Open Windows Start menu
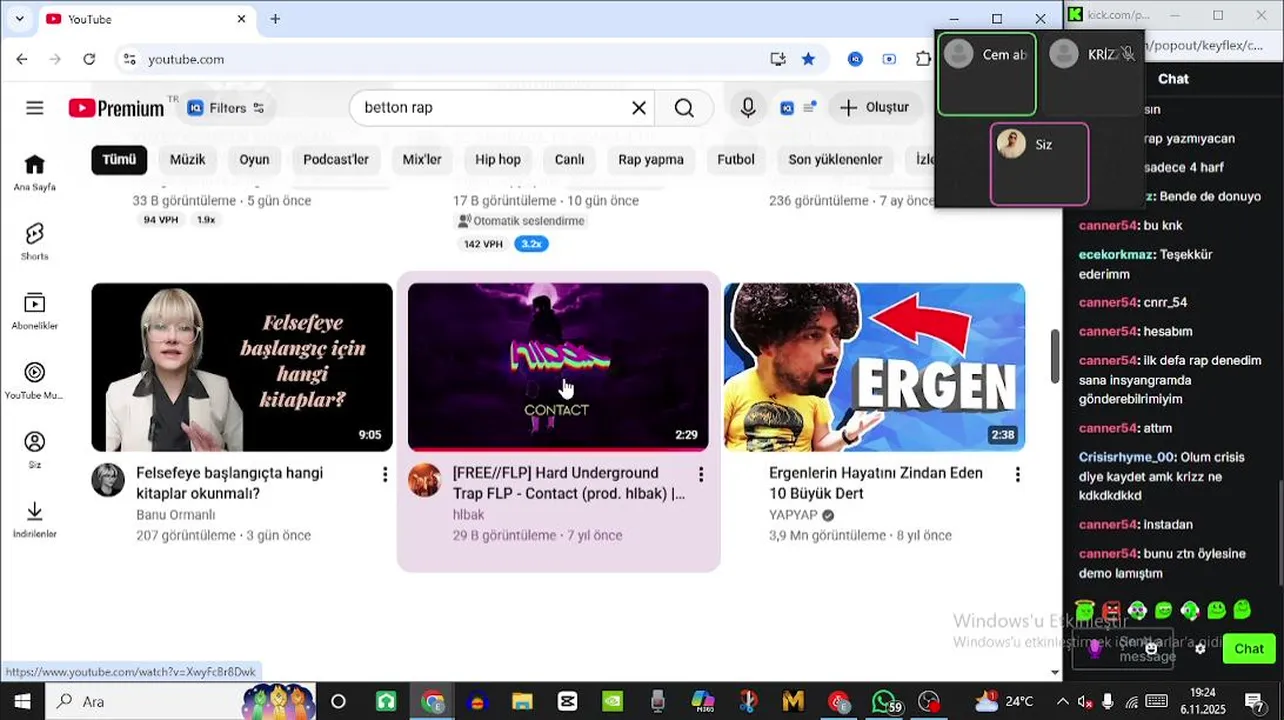Image resolution: width=1284 pixels, height=720 pixels. click(22, 702)
